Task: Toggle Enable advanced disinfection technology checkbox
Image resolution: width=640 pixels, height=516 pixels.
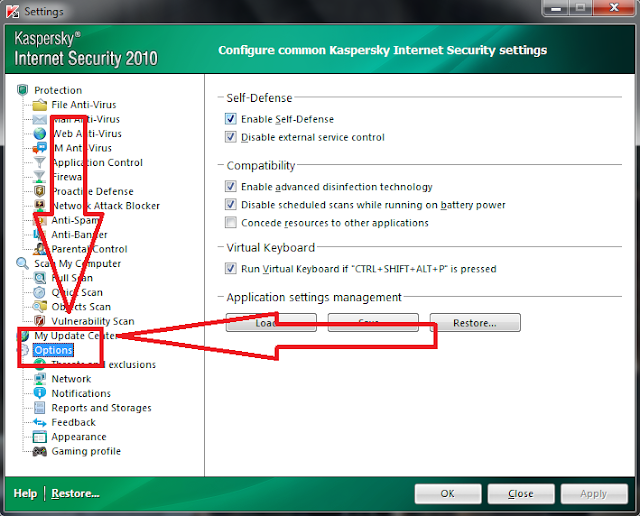Action: click(231, 187)
